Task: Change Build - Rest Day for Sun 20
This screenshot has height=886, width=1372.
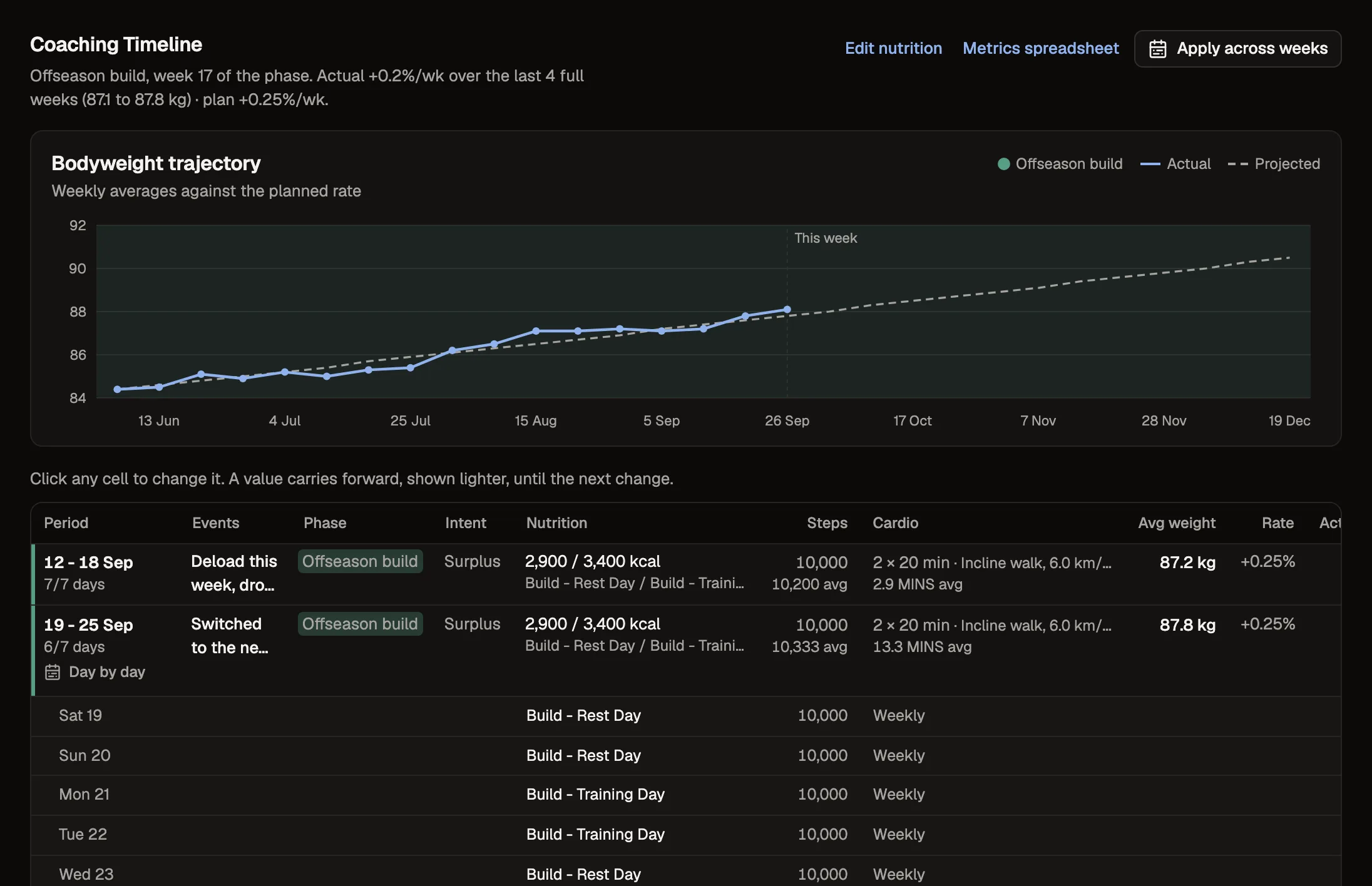Action: pyautogui.click(x=583, y=755)
